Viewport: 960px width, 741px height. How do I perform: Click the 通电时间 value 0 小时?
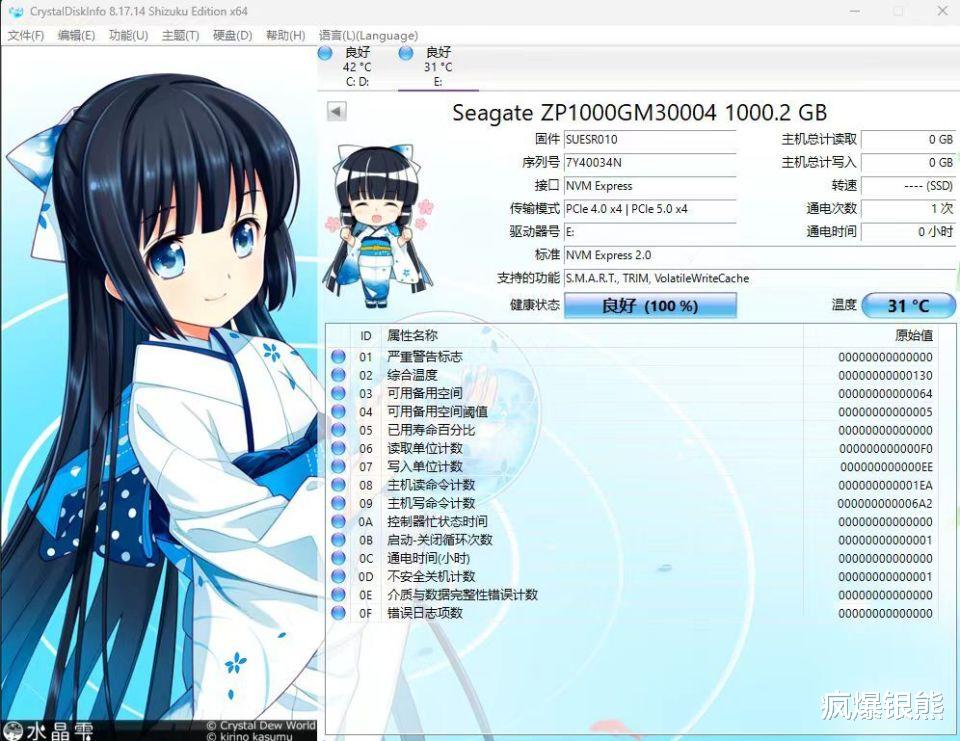click(x=908, y=232)
